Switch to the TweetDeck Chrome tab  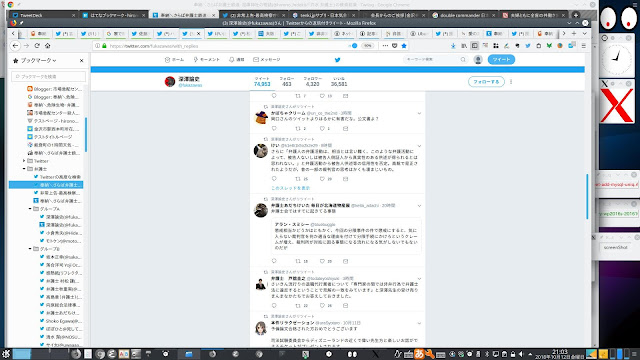click(x=43, y=15)
